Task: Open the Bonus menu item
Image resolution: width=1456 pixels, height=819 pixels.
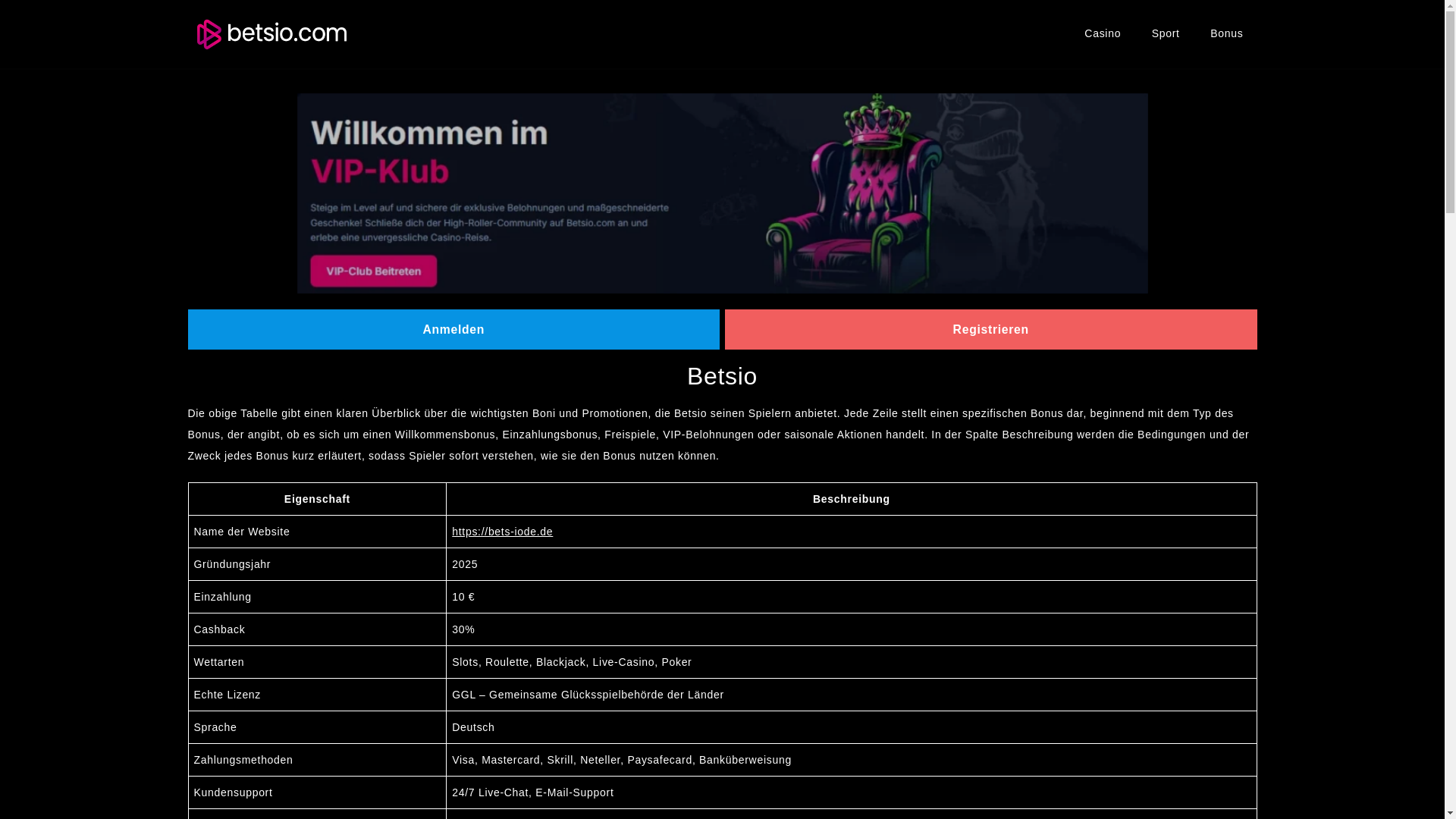Action: 1226,33
